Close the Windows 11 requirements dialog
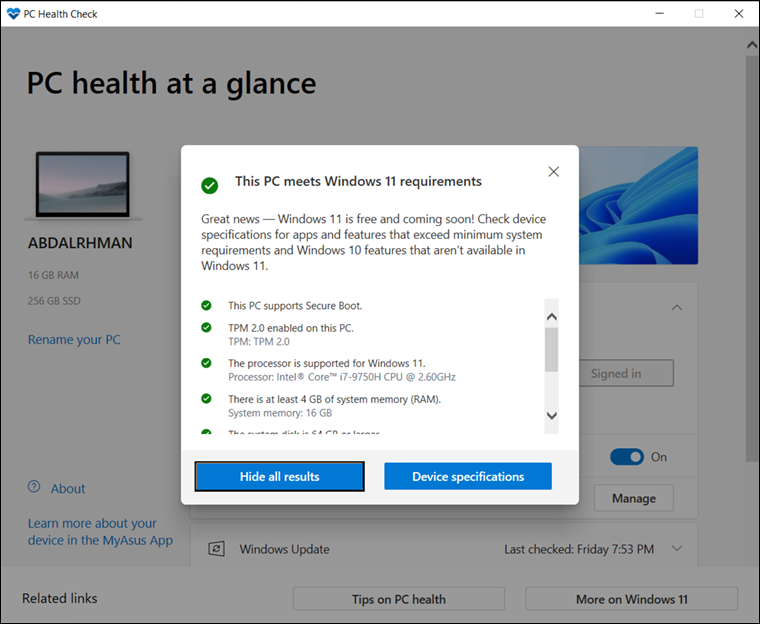 point(554,172)
